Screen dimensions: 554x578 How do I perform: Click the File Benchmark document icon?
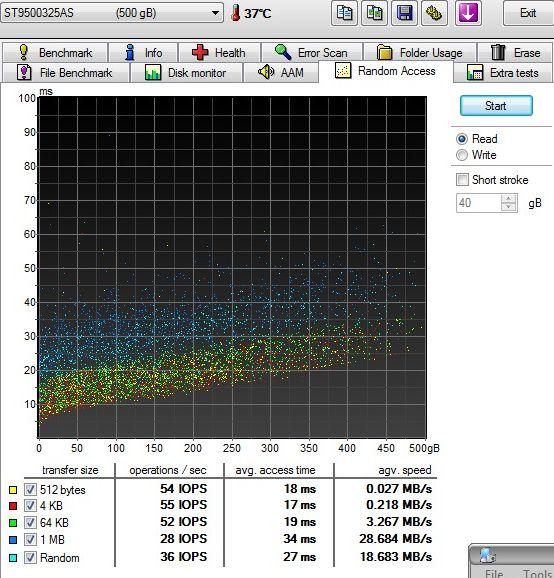click(24, 73)
